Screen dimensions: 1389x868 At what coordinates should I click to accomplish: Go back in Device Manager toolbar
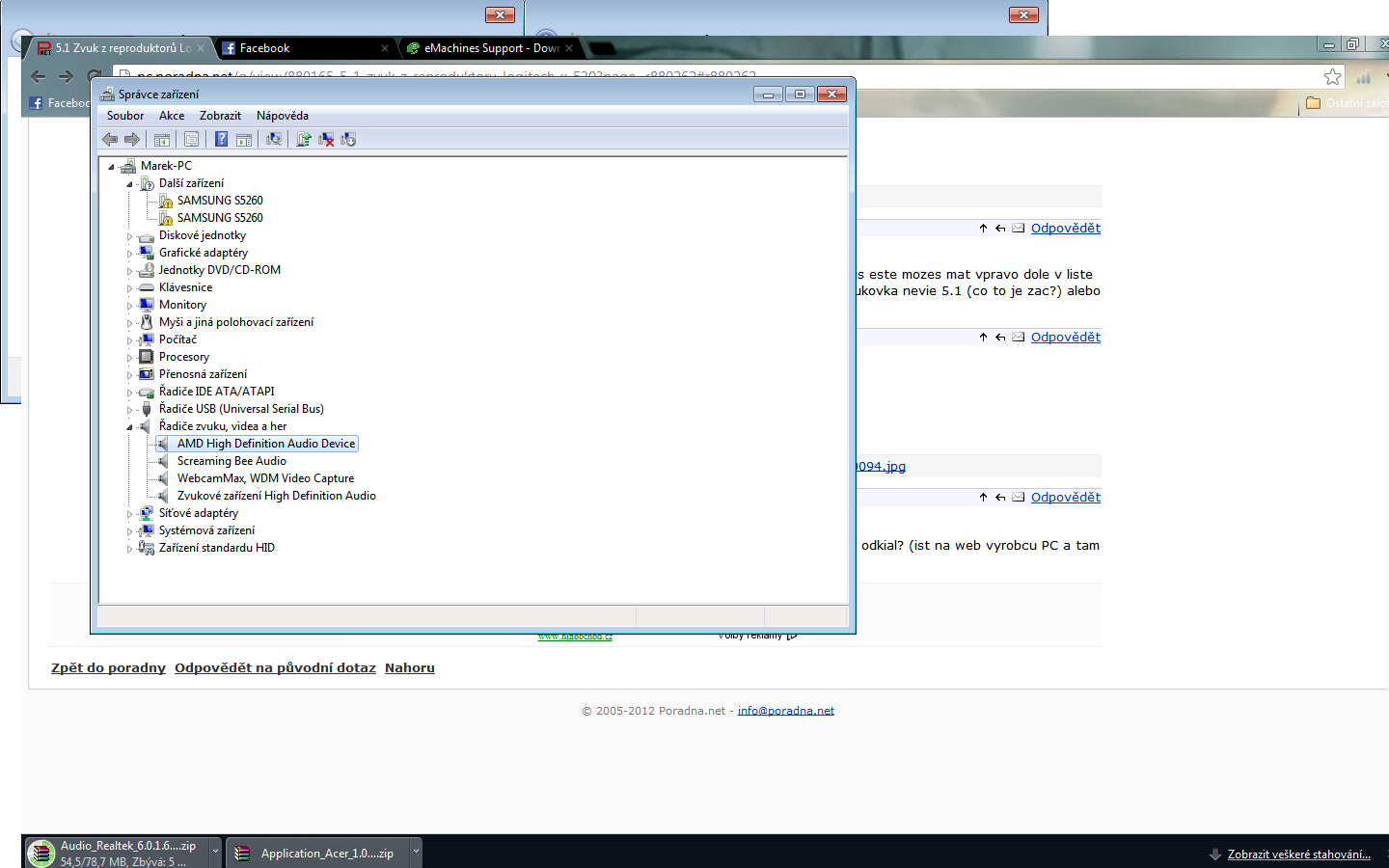(110, 140)
